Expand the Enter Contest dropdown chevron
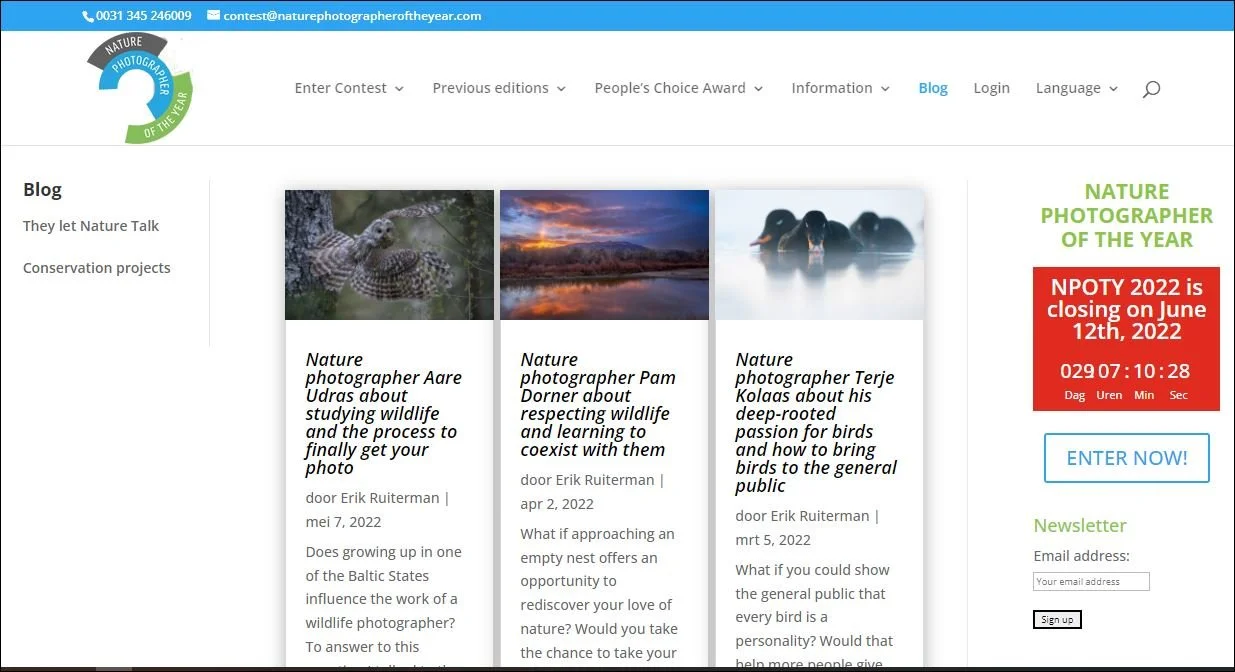The width and height of the screenshot is (1235, 672). [x=399, y=89]
